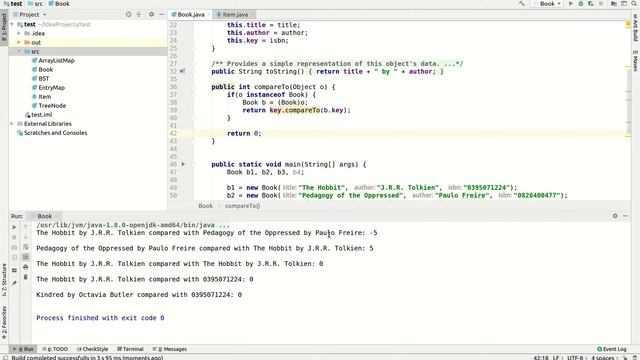Open the Run tool window button
The width and height of the screenshot is (640, 360).
[x=23, y=349]
